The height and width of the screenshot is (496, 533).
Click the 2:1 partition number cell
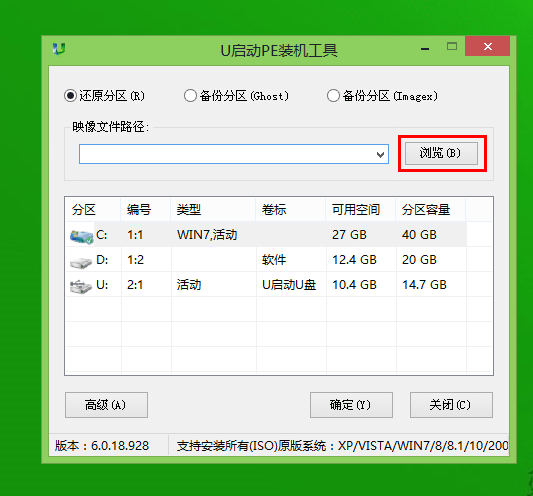pos(135,285)
